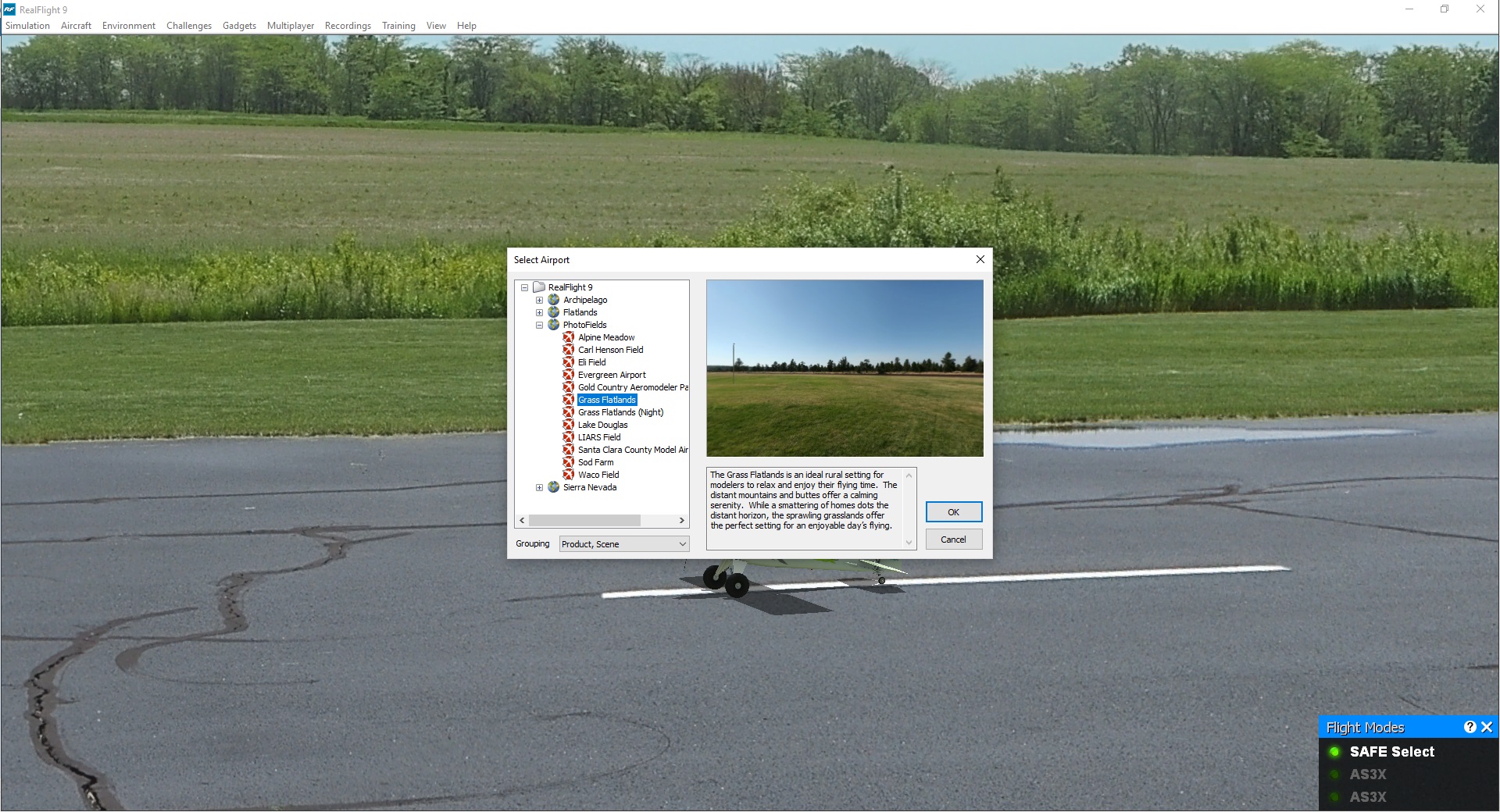Close the Flight Modes gadget
Screen dimensions: 1500x812
point(1487,727)
